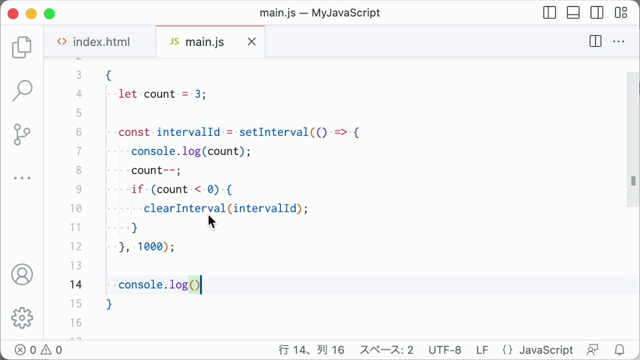Click the JS file icon on main.js tab

[174, 42]
